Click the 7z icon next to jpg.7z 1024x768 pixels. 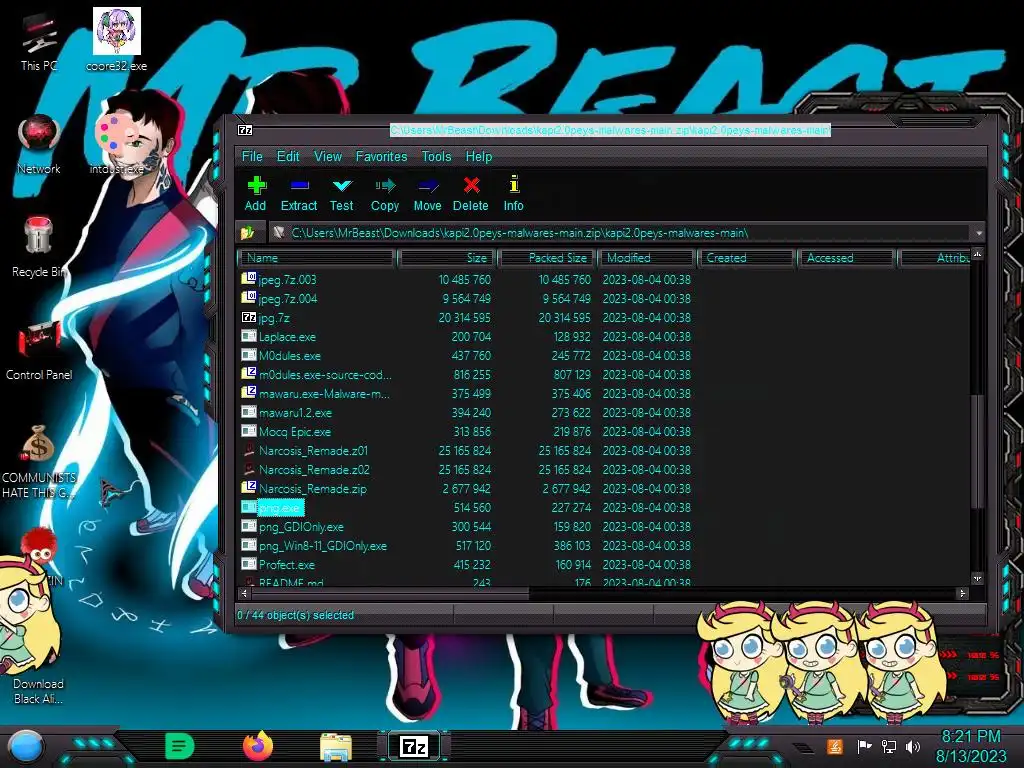click(248, 317)
